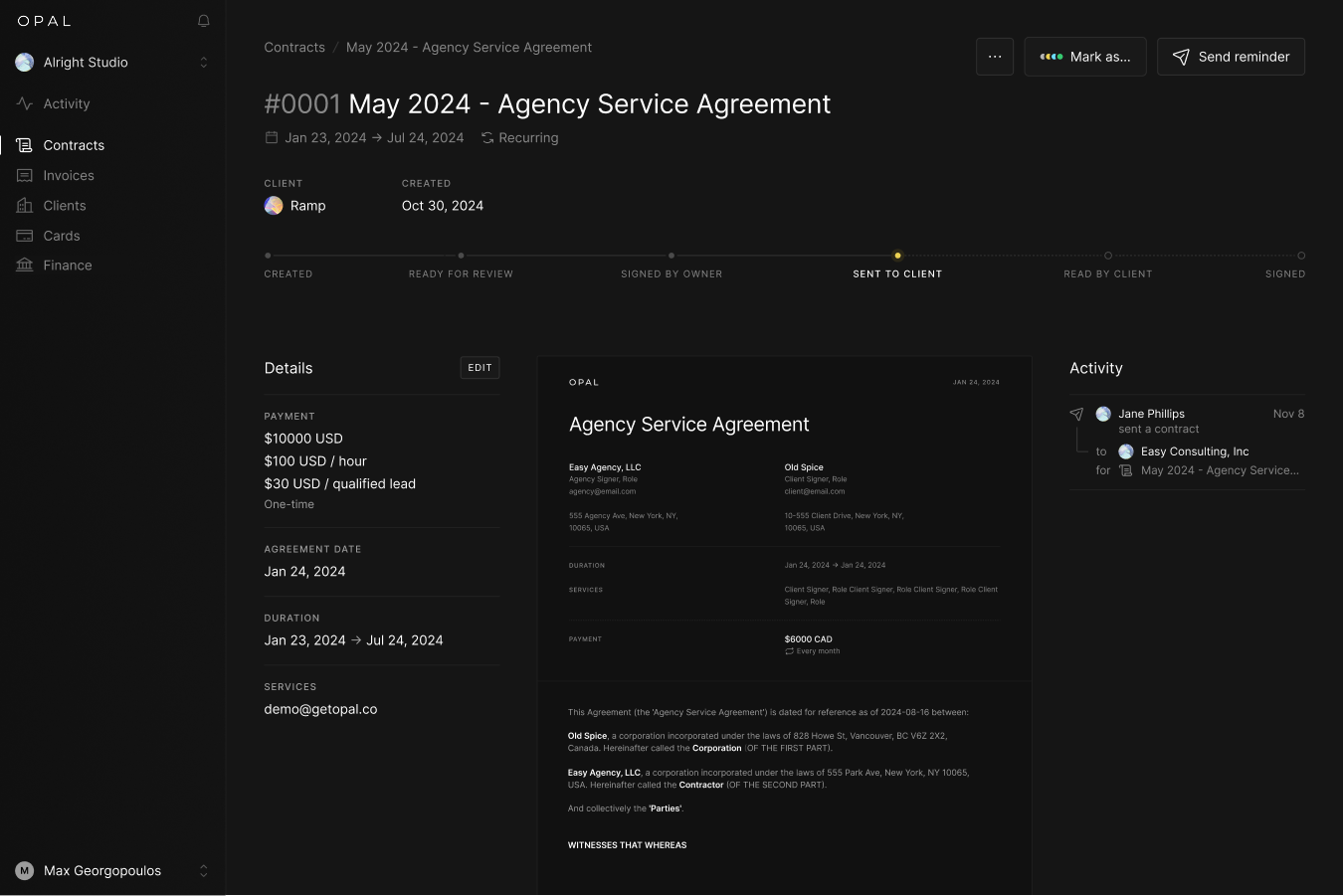Open Activity in the sidebar

(x=67, y=103)
